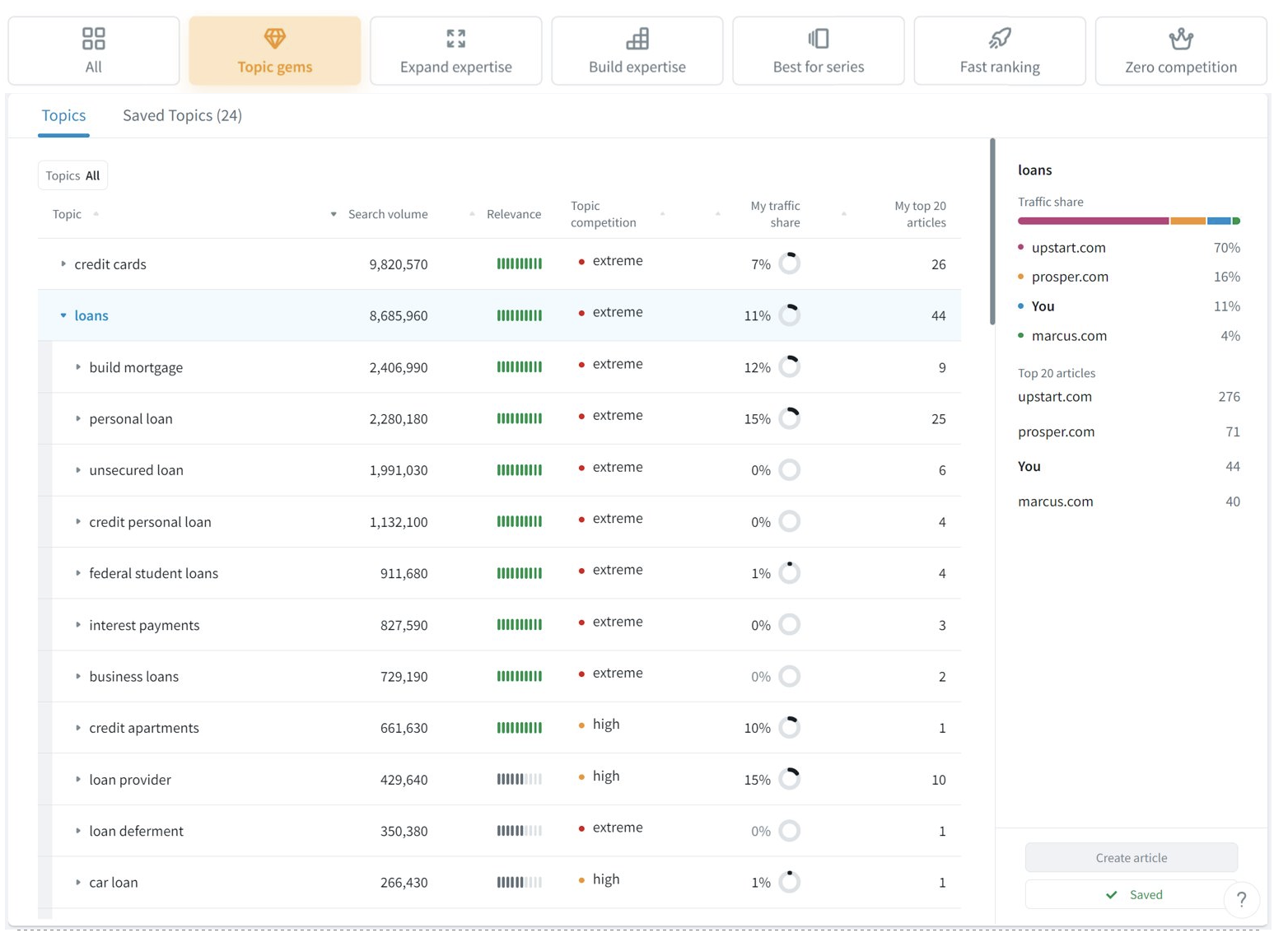Screen dimensions: 1288x942
Task: Click relevance bars for credit cards row
Action: tap(520, 264)
